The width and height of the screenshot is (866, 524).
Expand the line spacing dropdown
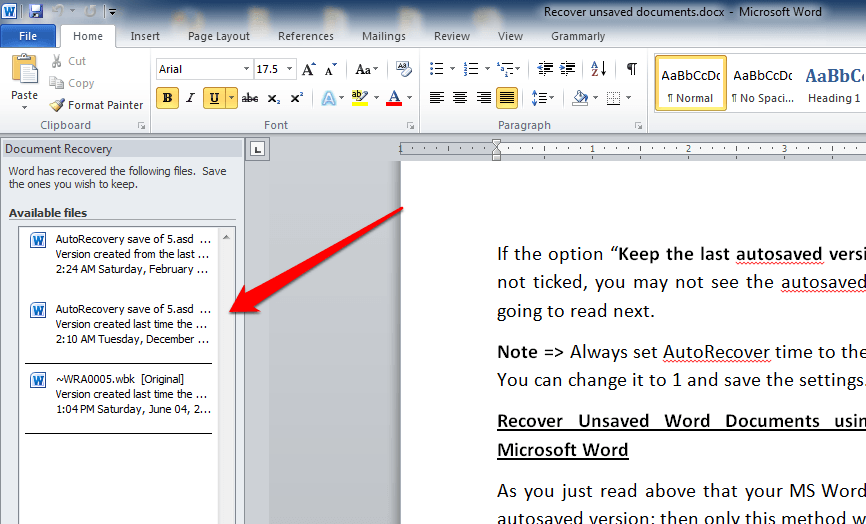pos(551,98)
